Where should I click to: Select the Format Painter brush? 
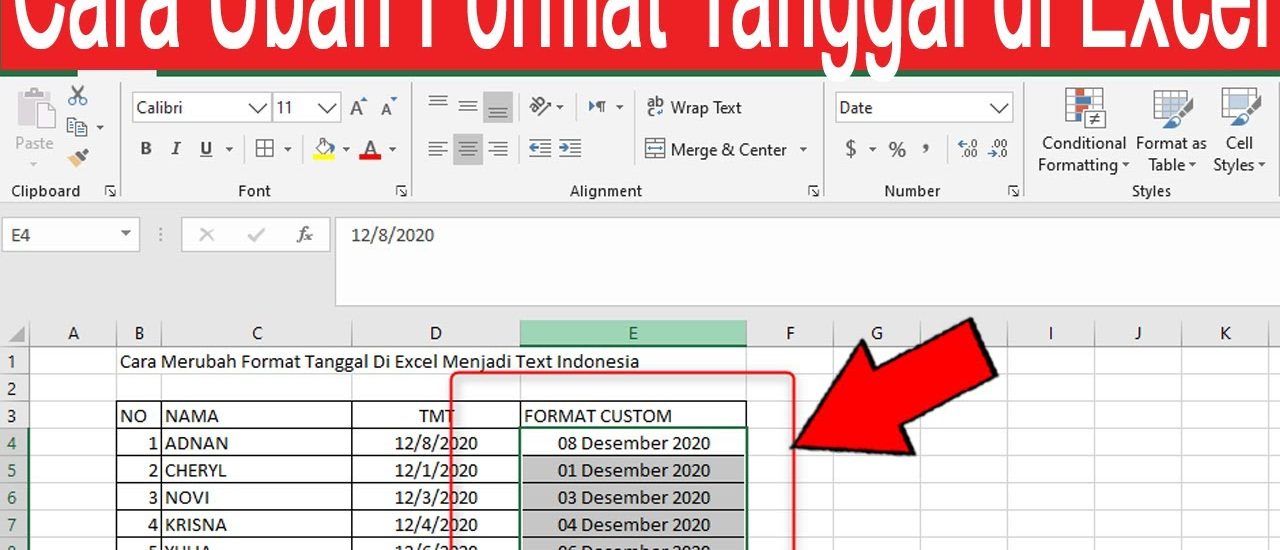click(78, 157)
